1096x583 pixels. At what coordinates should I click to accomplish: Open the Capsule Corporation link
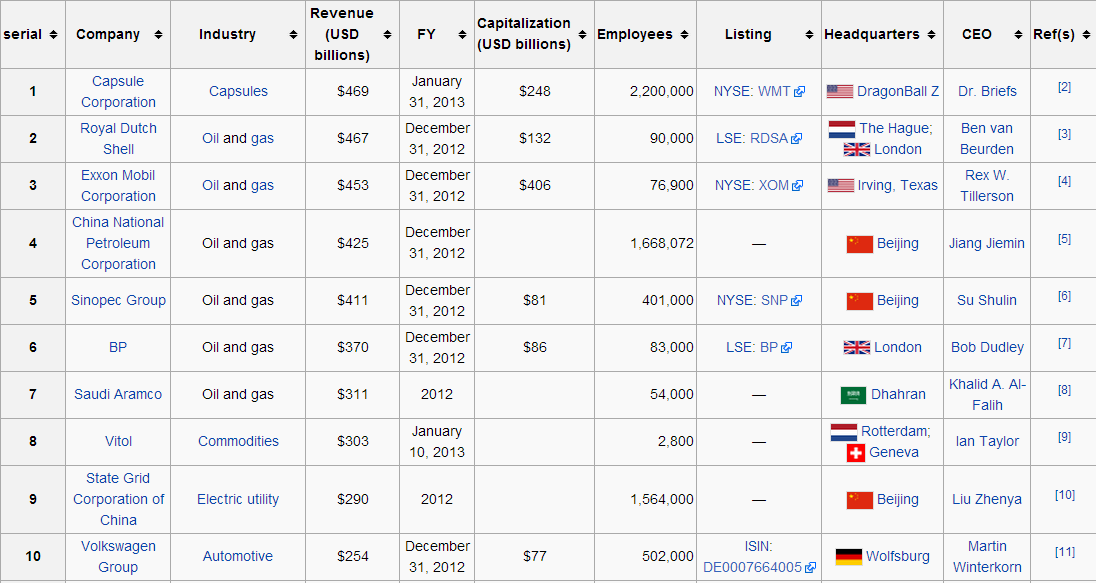pos(118,91)
